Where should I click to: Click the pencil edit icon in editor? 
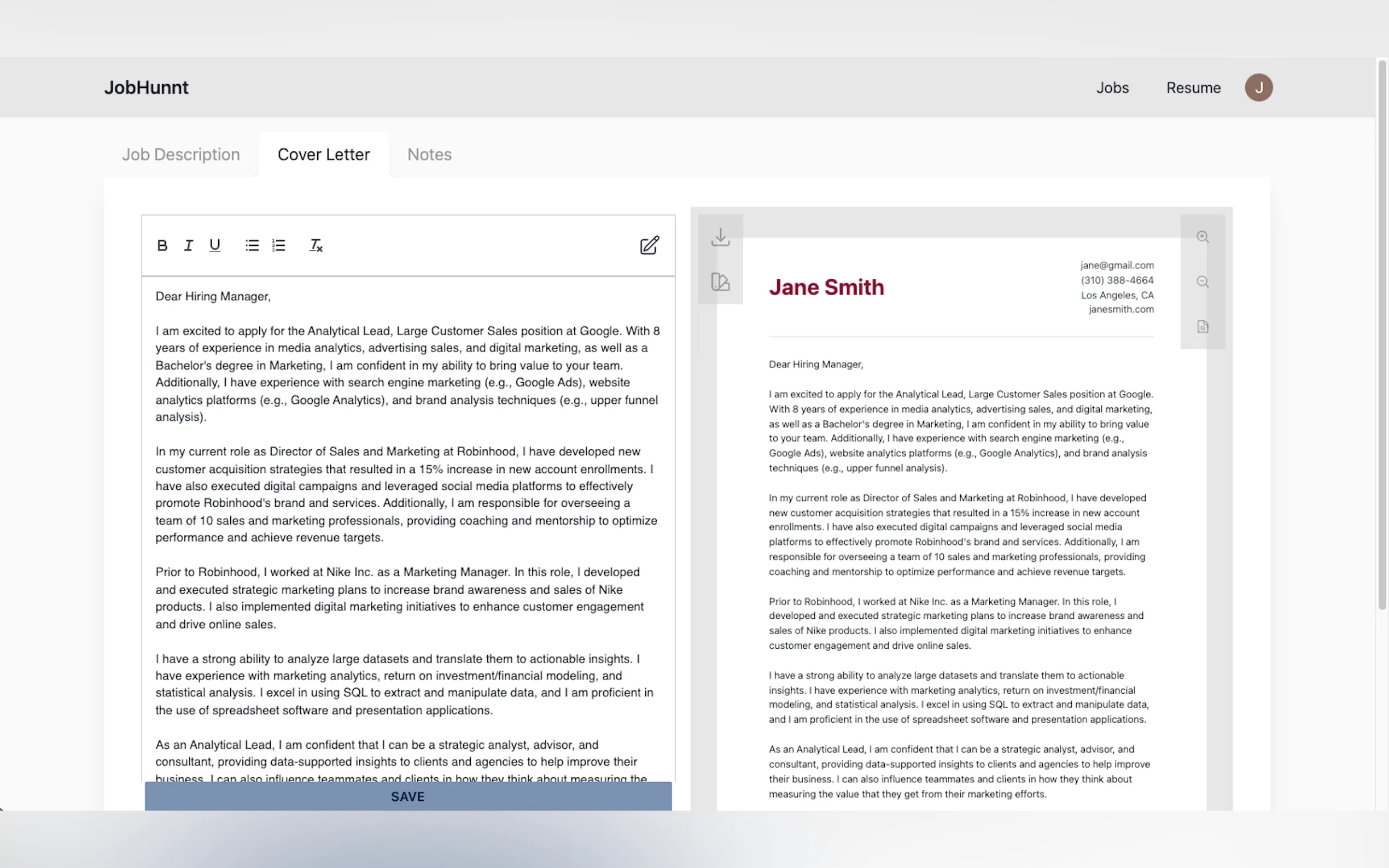click(650, 246)
